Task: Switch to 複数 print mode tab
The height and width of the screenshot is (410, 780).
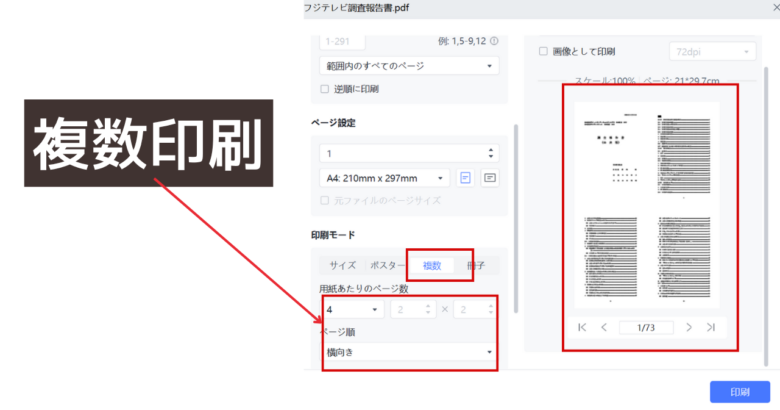Action: tap(432, 266)
